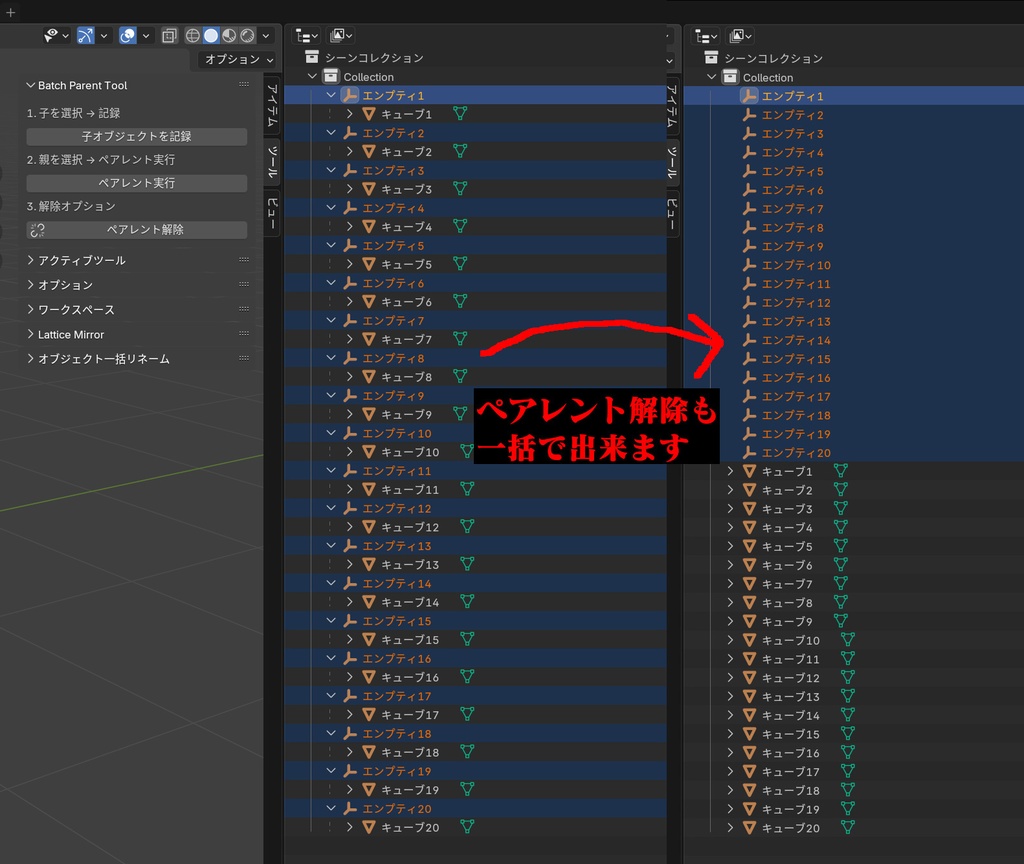The image size is (1024, 864).
Task: Select the Rendered viewport shading mode
Action: click(247, 35)
